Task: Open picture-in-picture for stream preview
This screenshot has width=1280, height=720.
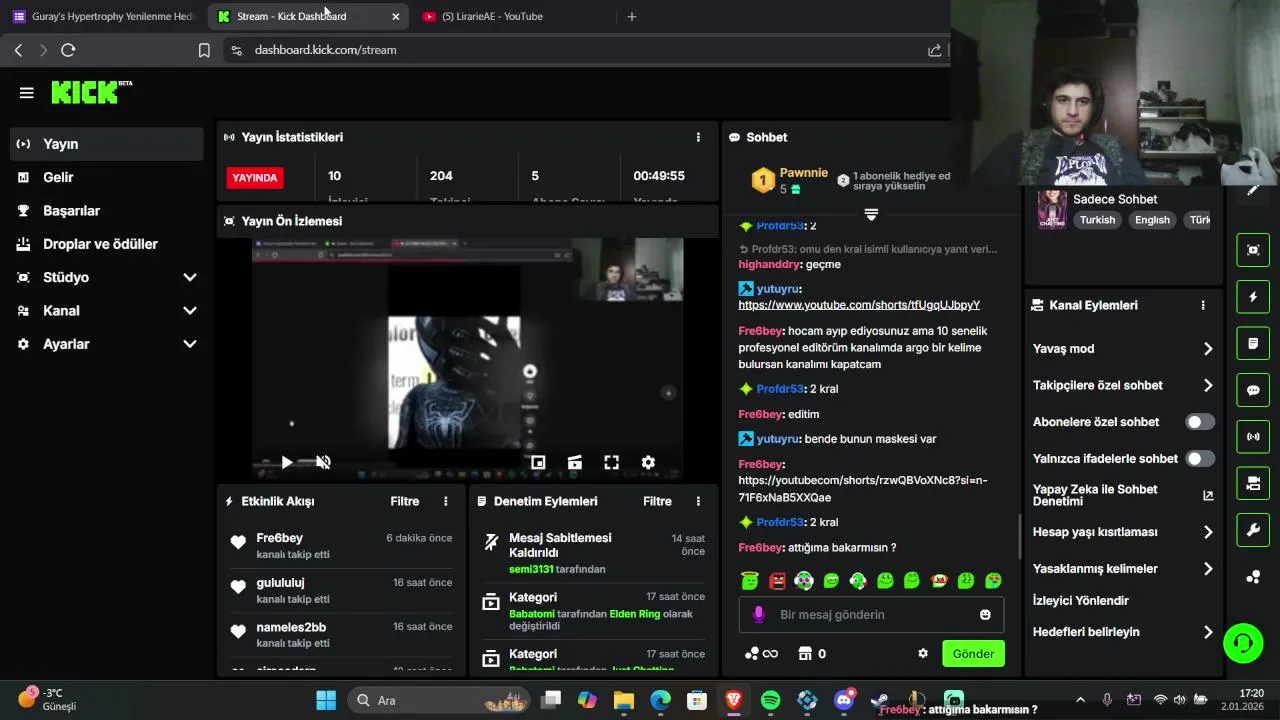Action: tap(538, 462)
